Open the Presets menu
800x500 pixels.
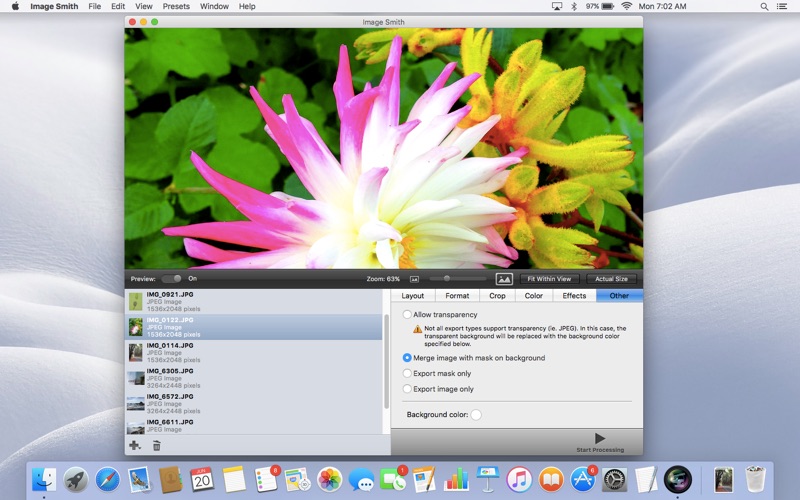(176, 6)
